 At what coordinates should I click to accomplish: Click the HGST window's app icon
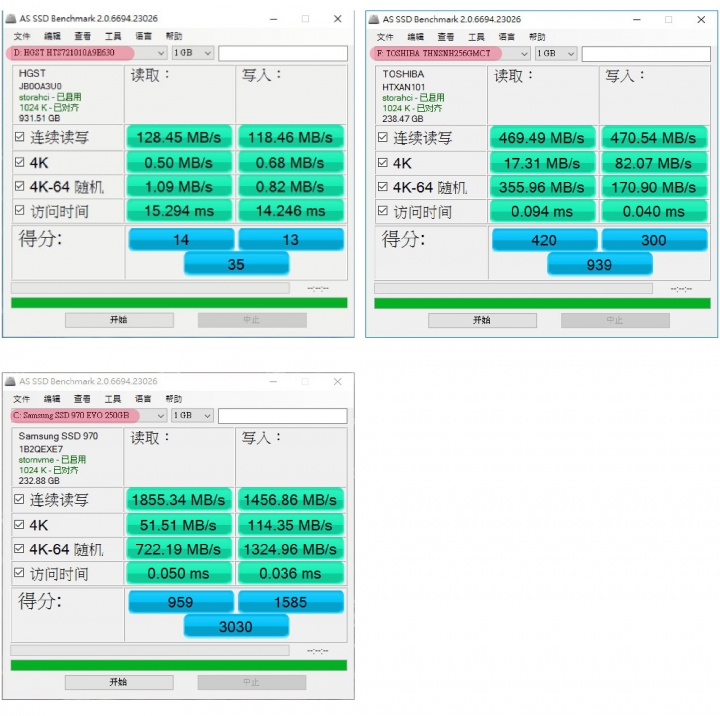11,18
